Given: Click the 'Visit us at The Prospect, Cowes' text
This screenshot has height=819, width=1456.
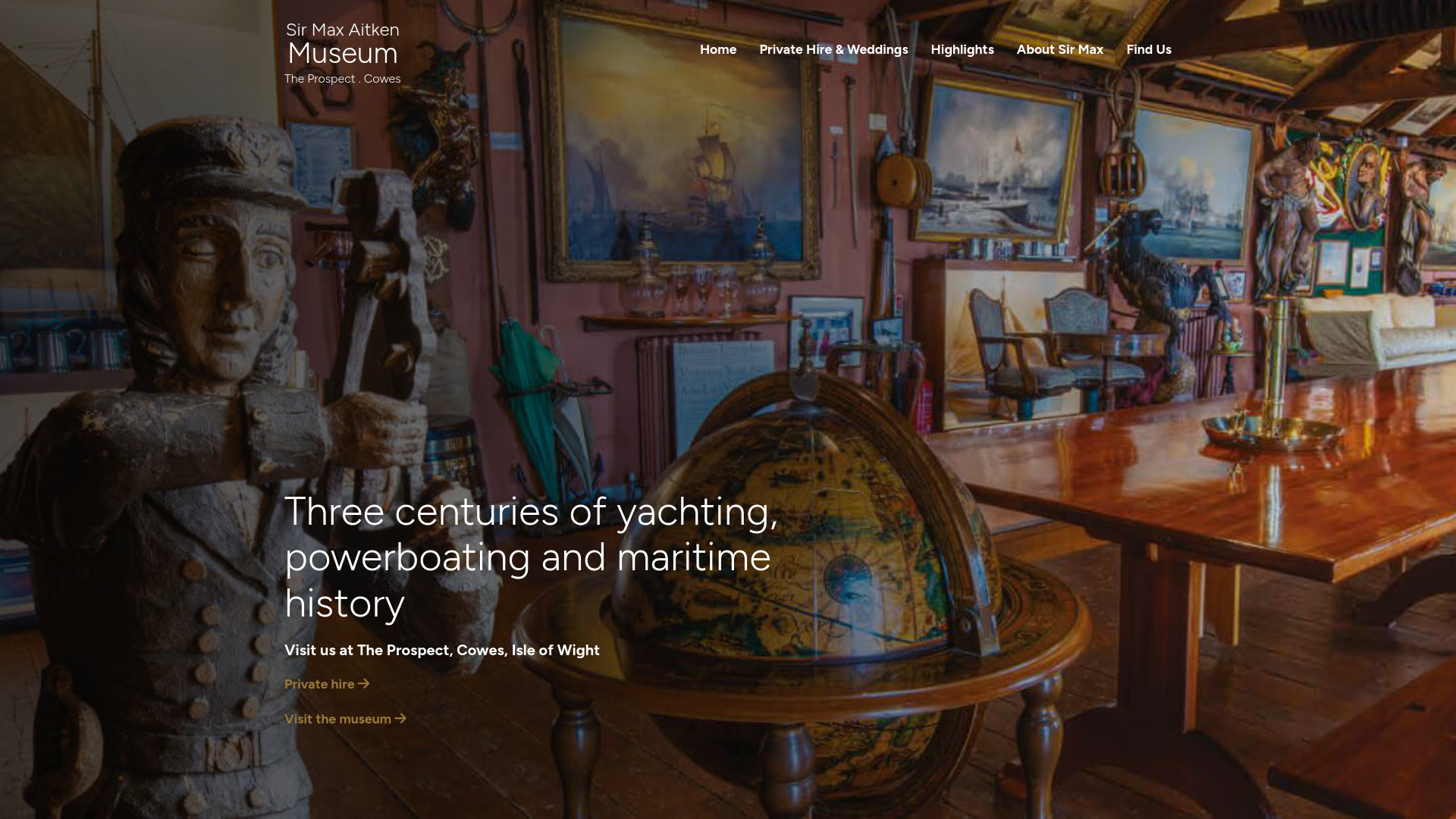Looking at the screenshot, I should 442,650.
